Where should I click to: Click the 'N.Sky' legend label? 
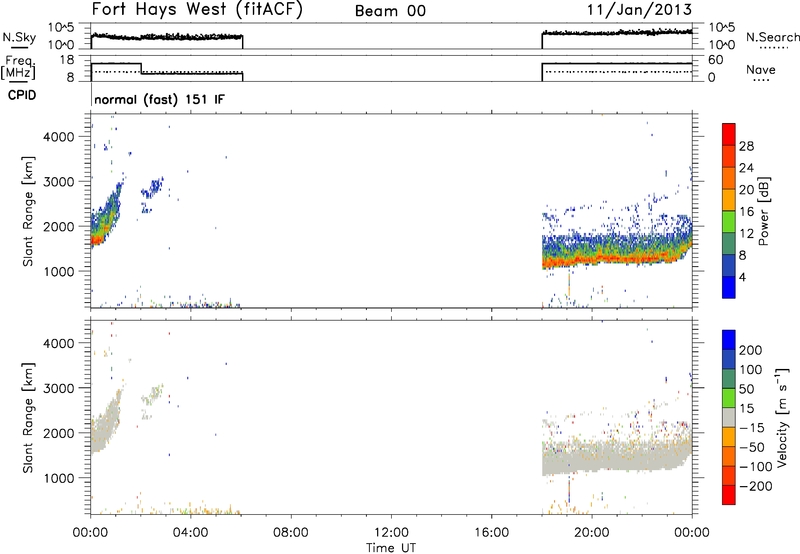pyautogui.click(x=19, y=37)
